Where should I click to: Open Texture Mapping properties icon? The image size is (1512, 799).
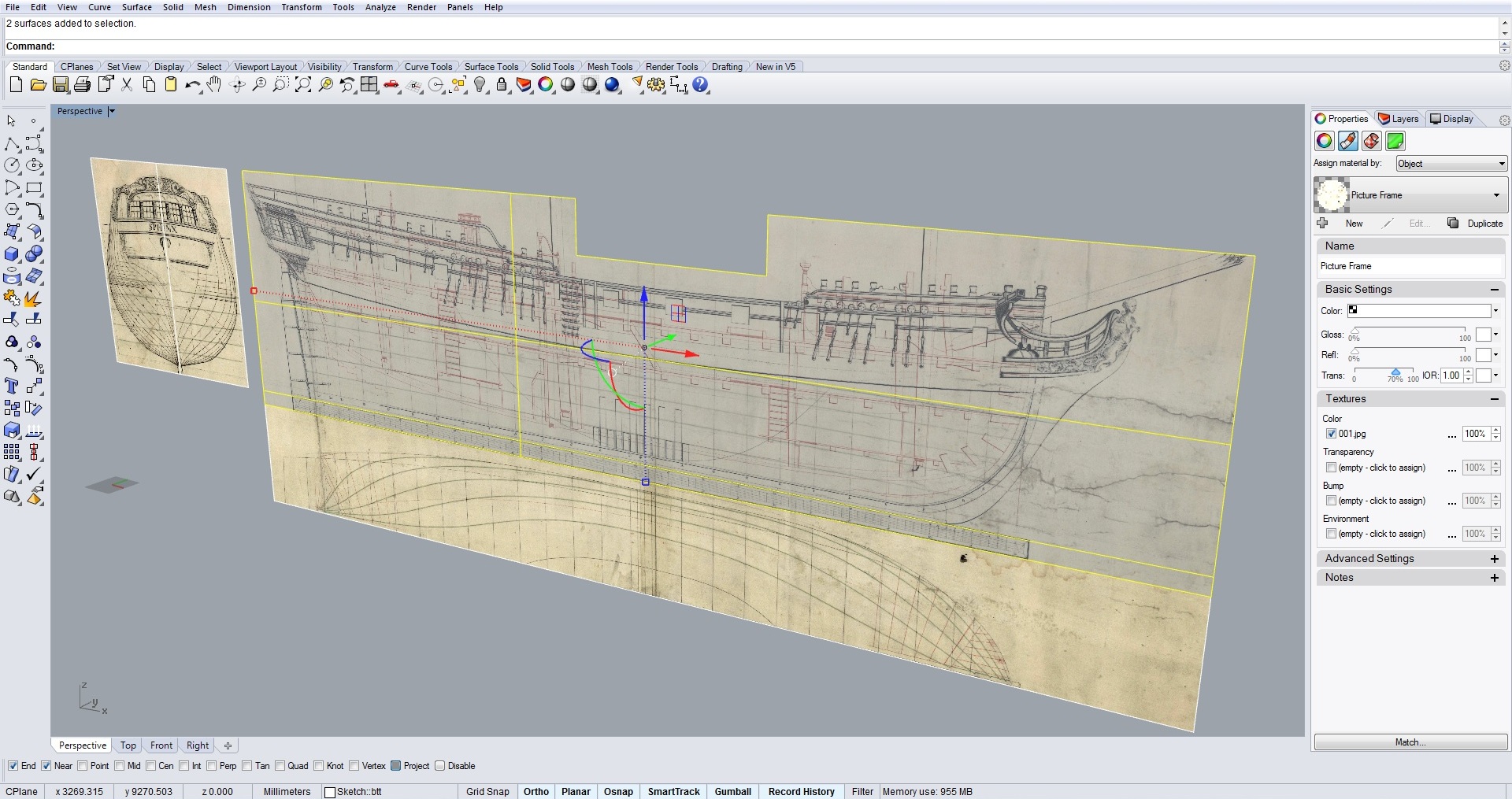coord(1371,141)
